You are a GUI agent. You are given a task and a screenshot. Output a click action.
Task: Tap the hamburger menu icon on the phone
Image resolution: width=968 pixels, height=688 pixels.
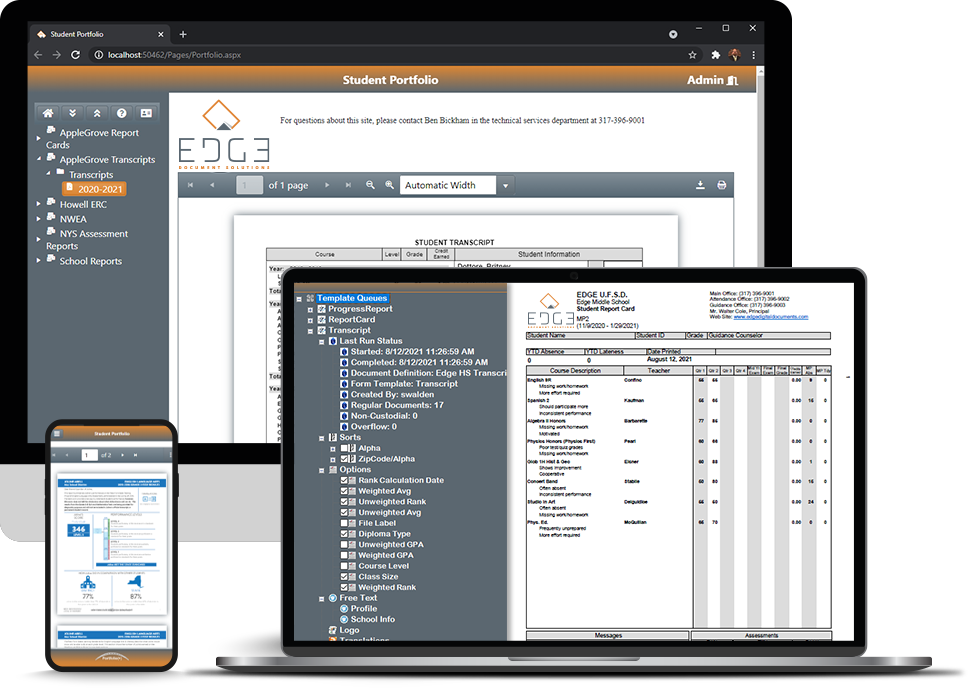tap(57, 434)
